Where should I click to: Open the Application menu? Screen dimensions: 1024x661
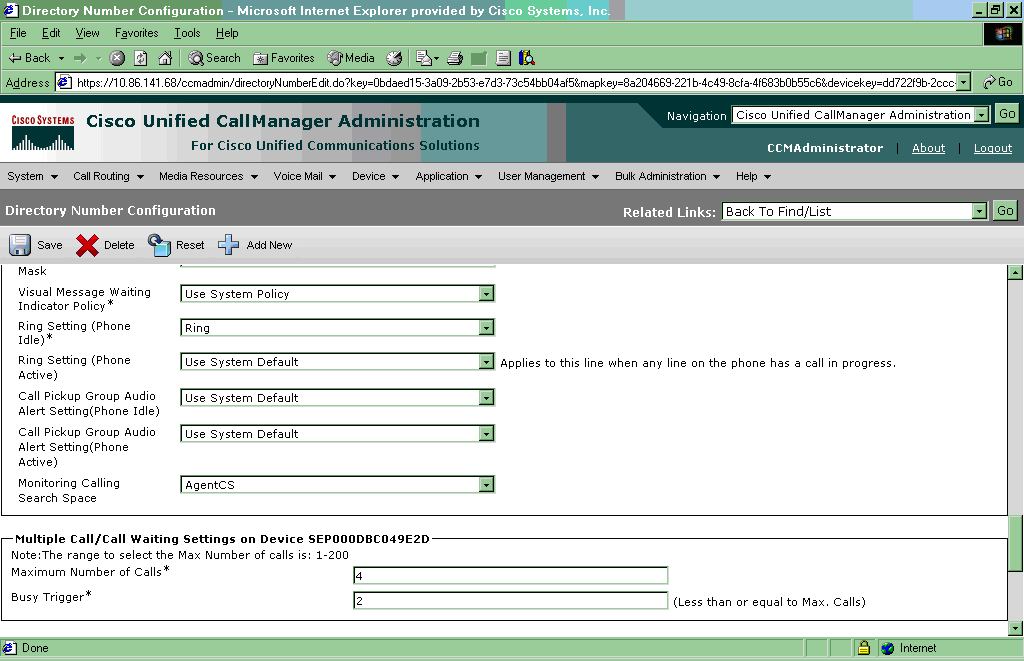pyautogui.click(x=449, y=176)
